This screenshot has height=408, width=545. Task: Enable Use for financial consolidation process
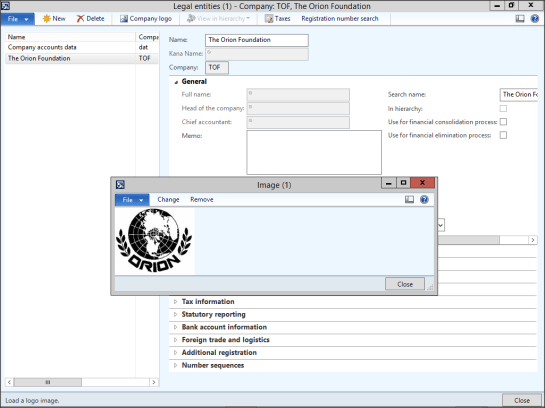click(503, 122)
